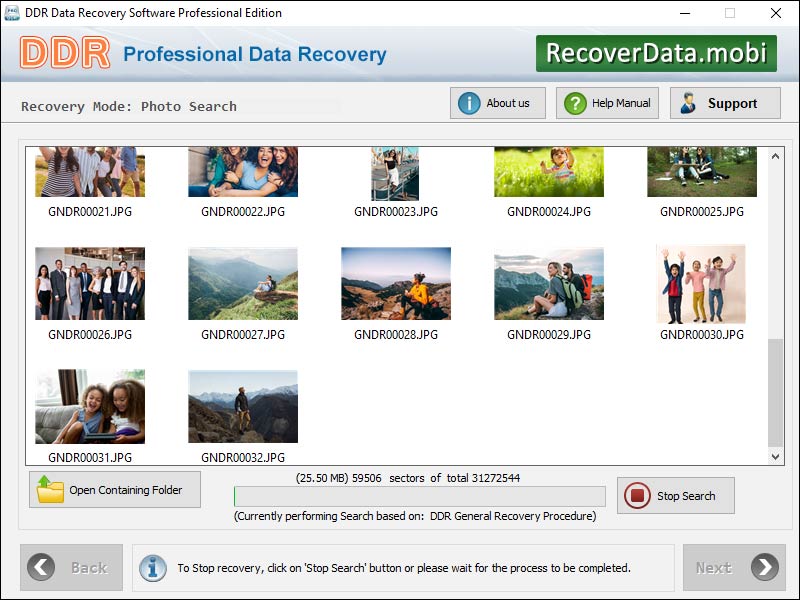Open the About us text label
Screen dimensions: 800x600
click(x=508, y=103)
